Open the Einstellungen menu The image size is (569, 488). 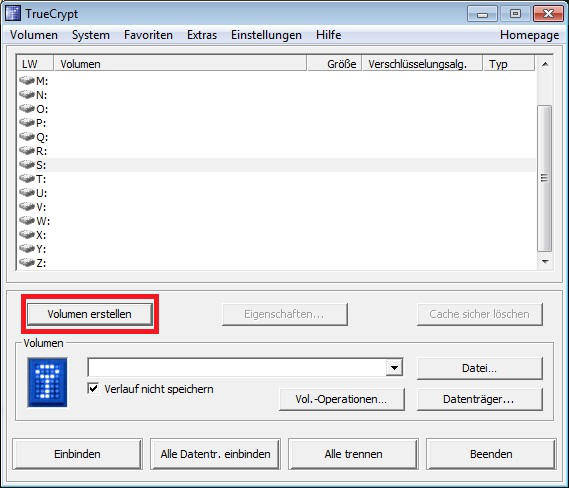coord(266,35)
